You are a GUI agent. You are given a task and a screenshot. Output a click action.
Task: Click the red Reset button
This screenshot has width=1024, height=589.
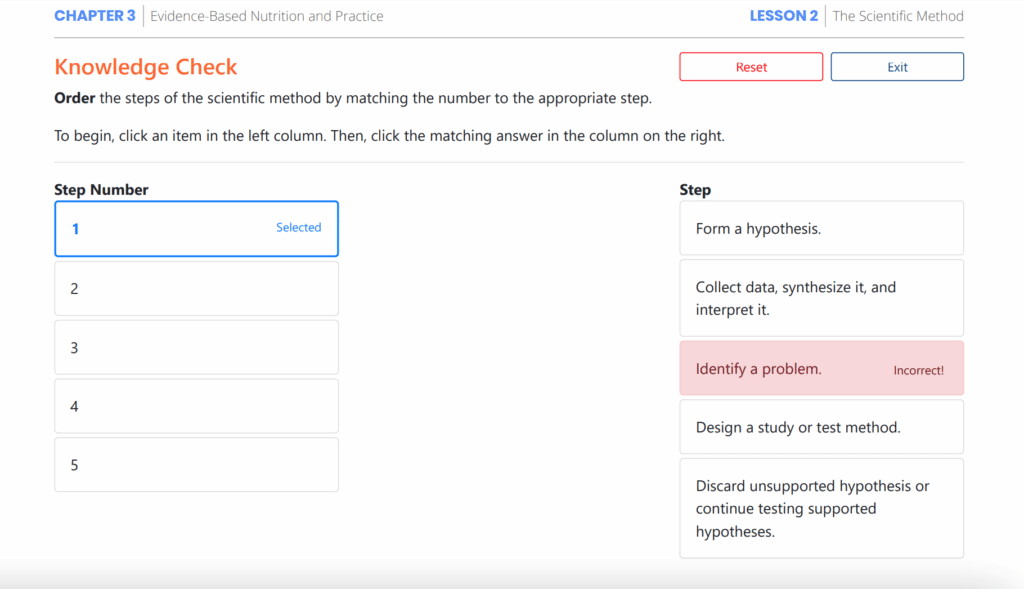(x=751, y=67)
